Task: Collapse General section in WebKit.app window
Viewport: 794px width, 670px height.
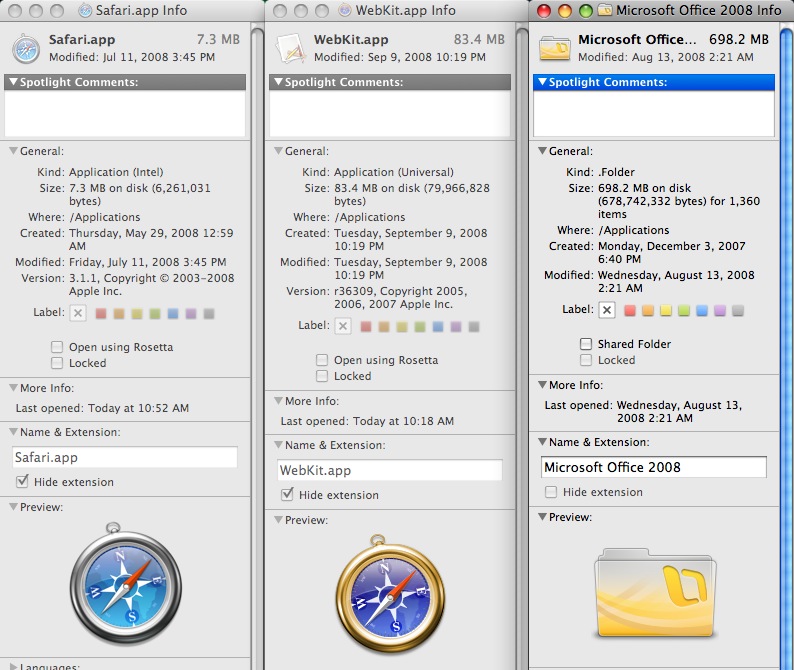Action: pyautogui.click(x=279, y=150)
